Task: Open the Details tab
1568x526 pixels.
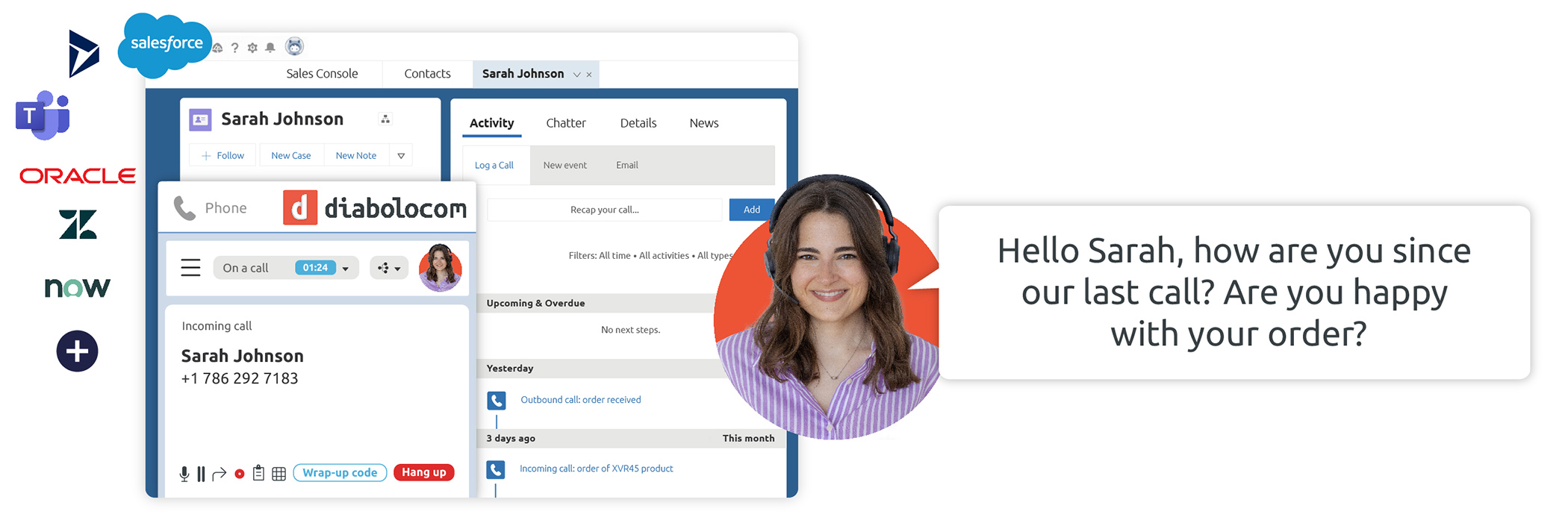Action: (x=638, y=123)
